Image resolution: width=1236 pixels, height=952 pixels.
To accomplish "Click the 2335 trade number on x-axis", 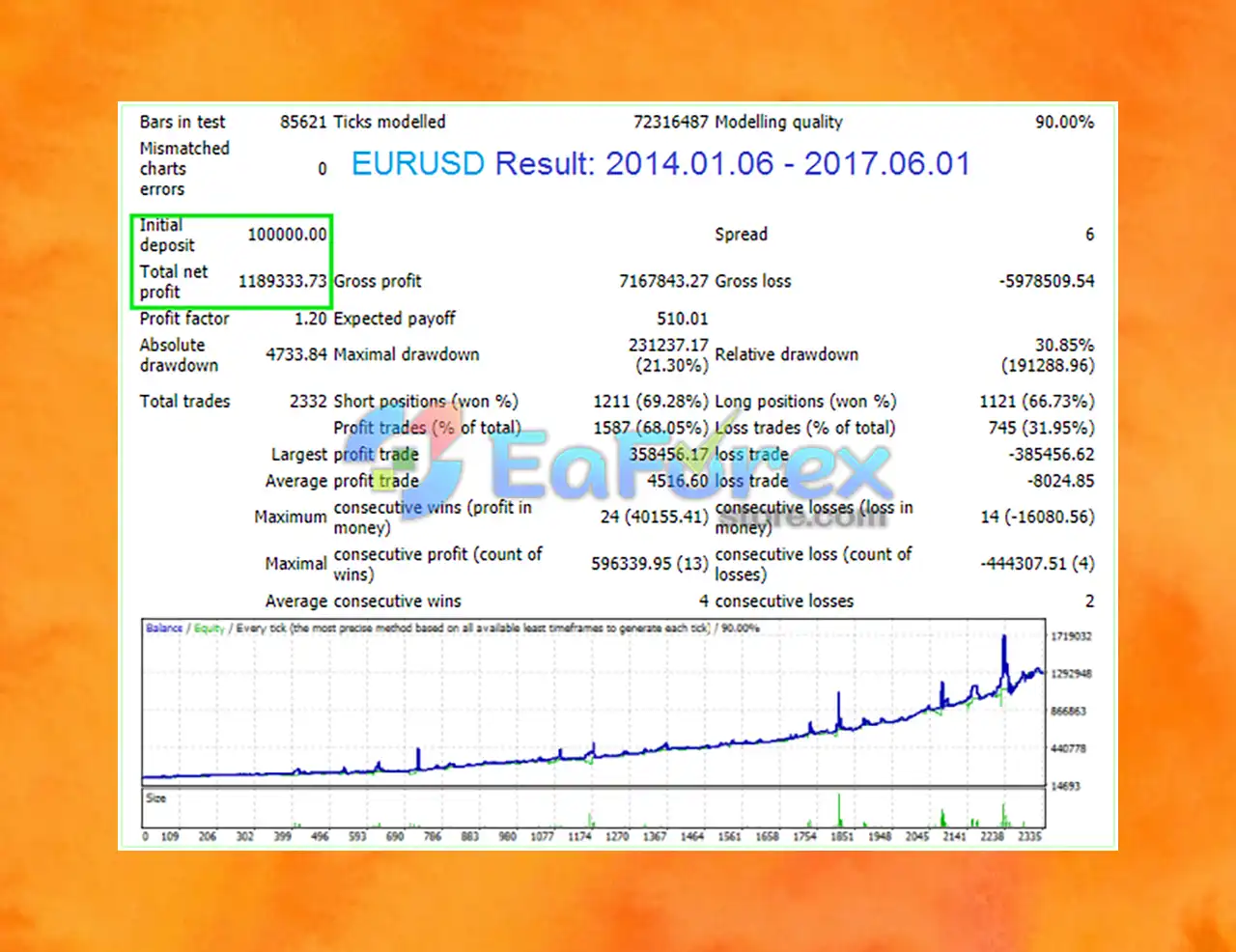I will [x=1029, y=837].
